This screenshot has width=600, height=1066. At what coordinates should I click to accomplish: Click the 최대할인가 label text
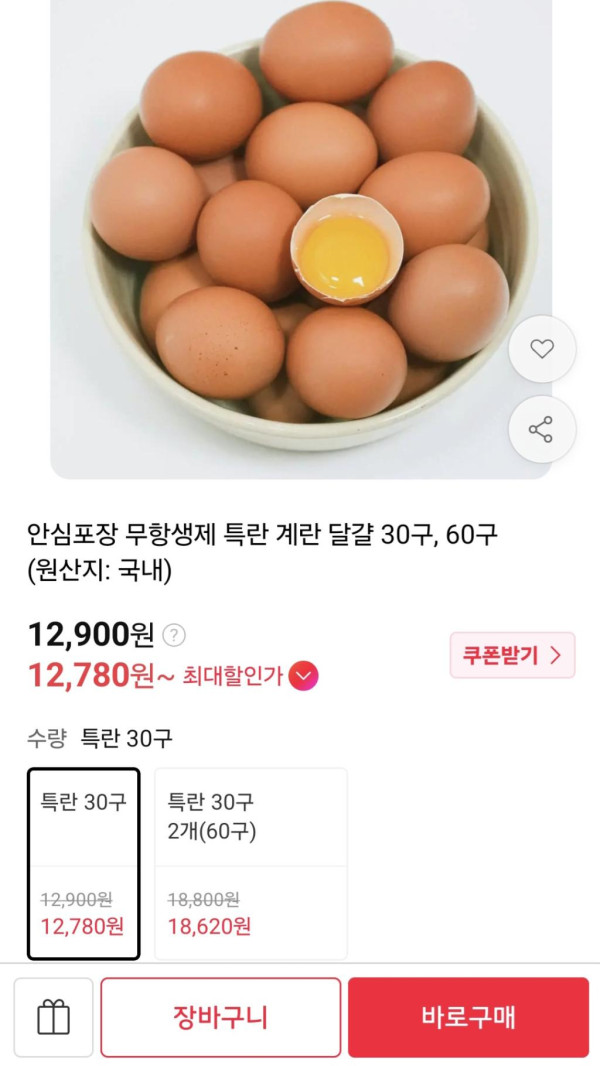click(232, 677)
